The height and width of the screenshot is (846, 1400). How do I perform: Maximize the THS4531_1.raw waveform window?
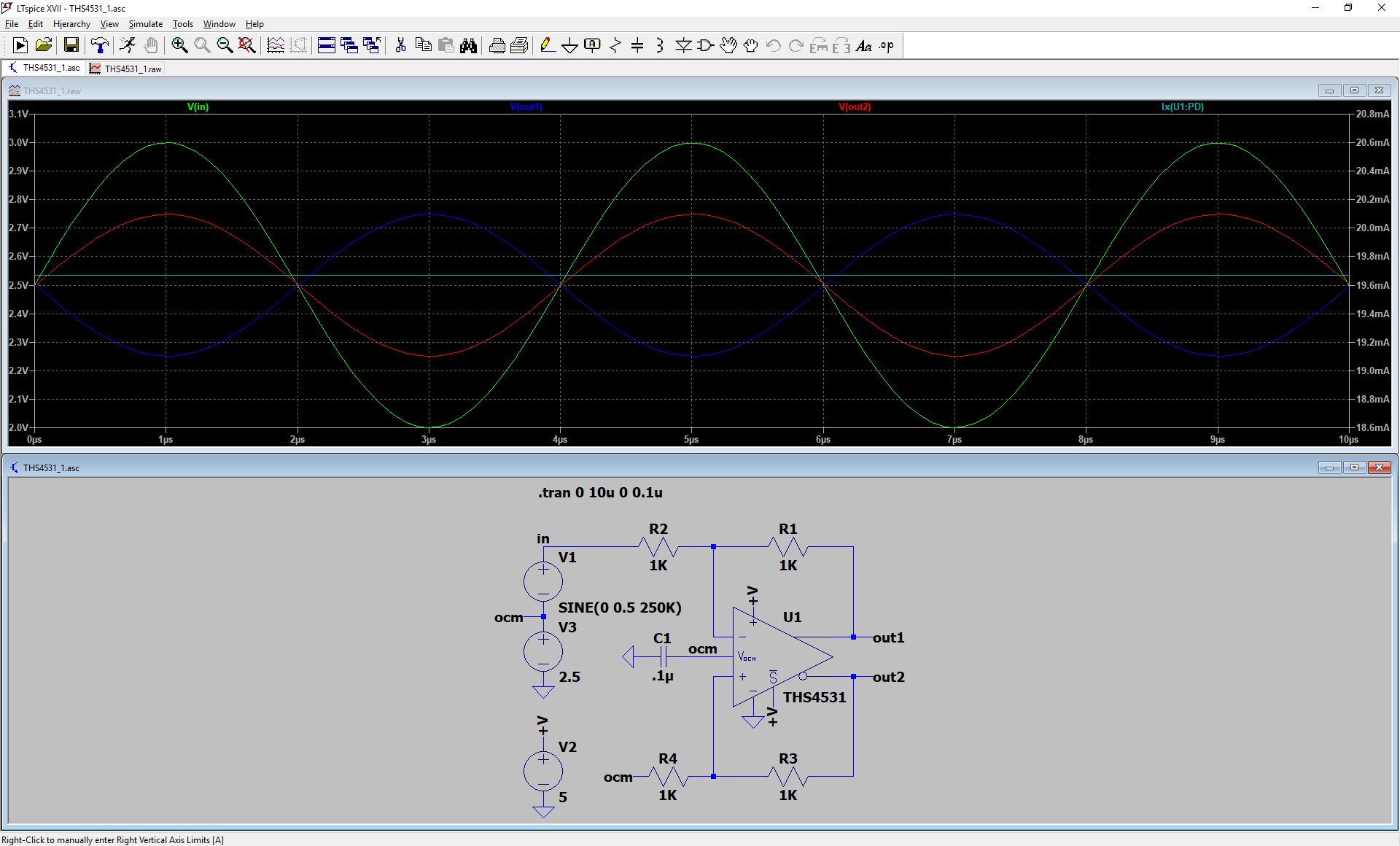[x=1354, y=90]
